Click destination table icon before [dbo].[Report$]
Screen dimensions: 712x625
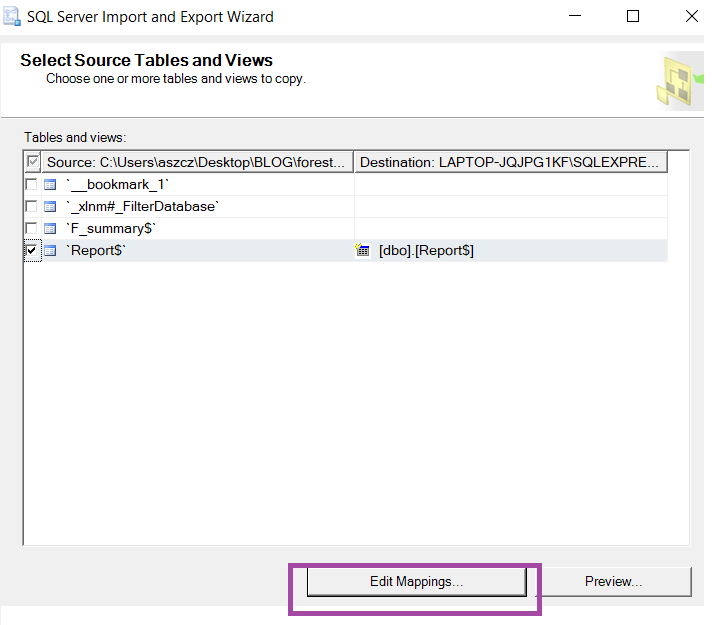click(363, 250)
